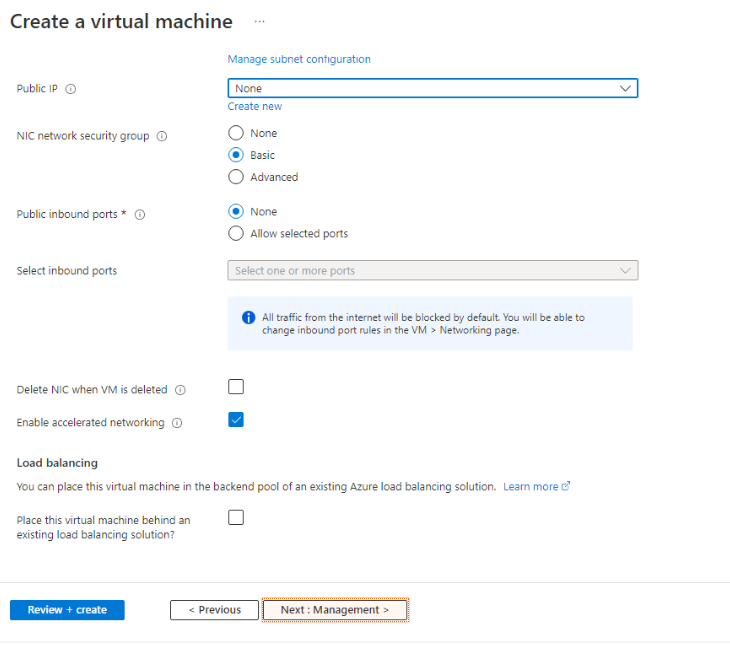The width and height of the screenshot is (730, 647).
Task: Go to Next: Management step
Action: (335, 610)
